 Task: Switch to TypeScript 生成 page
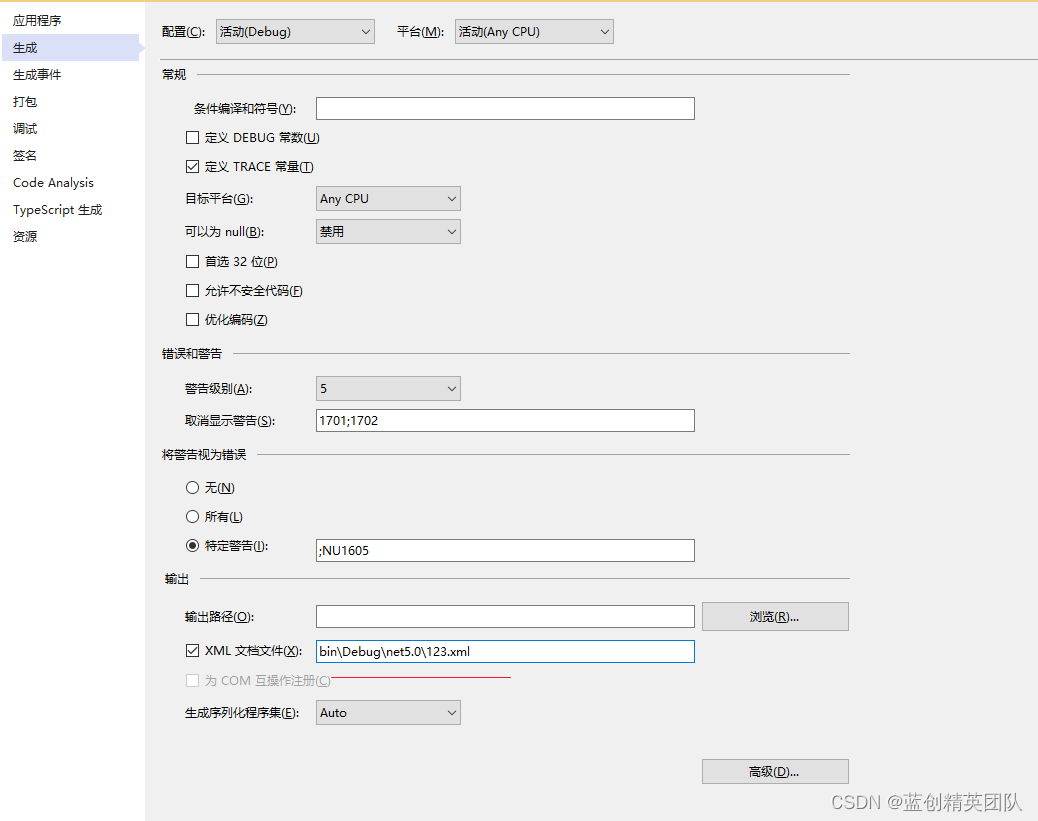click(x=58, y=210)
